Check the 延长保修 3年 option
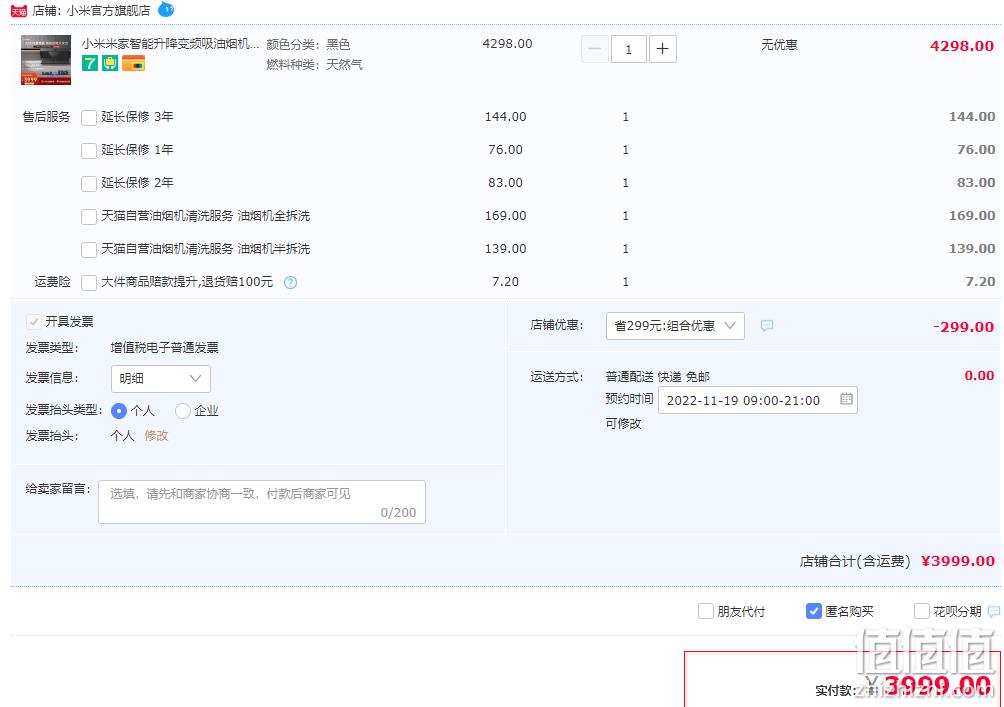Image resolution: width=1004 pixels, height=707 pixels. [89, 117]
